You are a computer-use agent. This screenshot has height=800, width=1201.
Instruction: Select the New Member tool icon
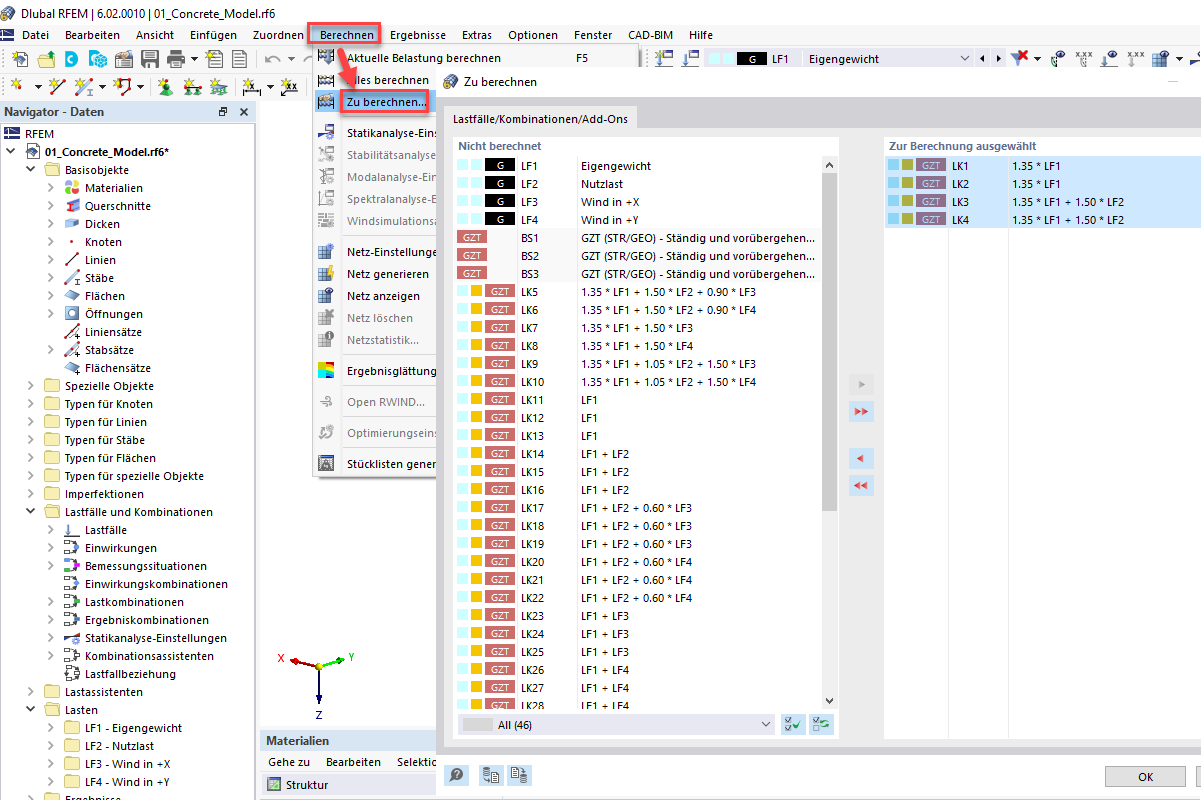(x=85, y=87)
